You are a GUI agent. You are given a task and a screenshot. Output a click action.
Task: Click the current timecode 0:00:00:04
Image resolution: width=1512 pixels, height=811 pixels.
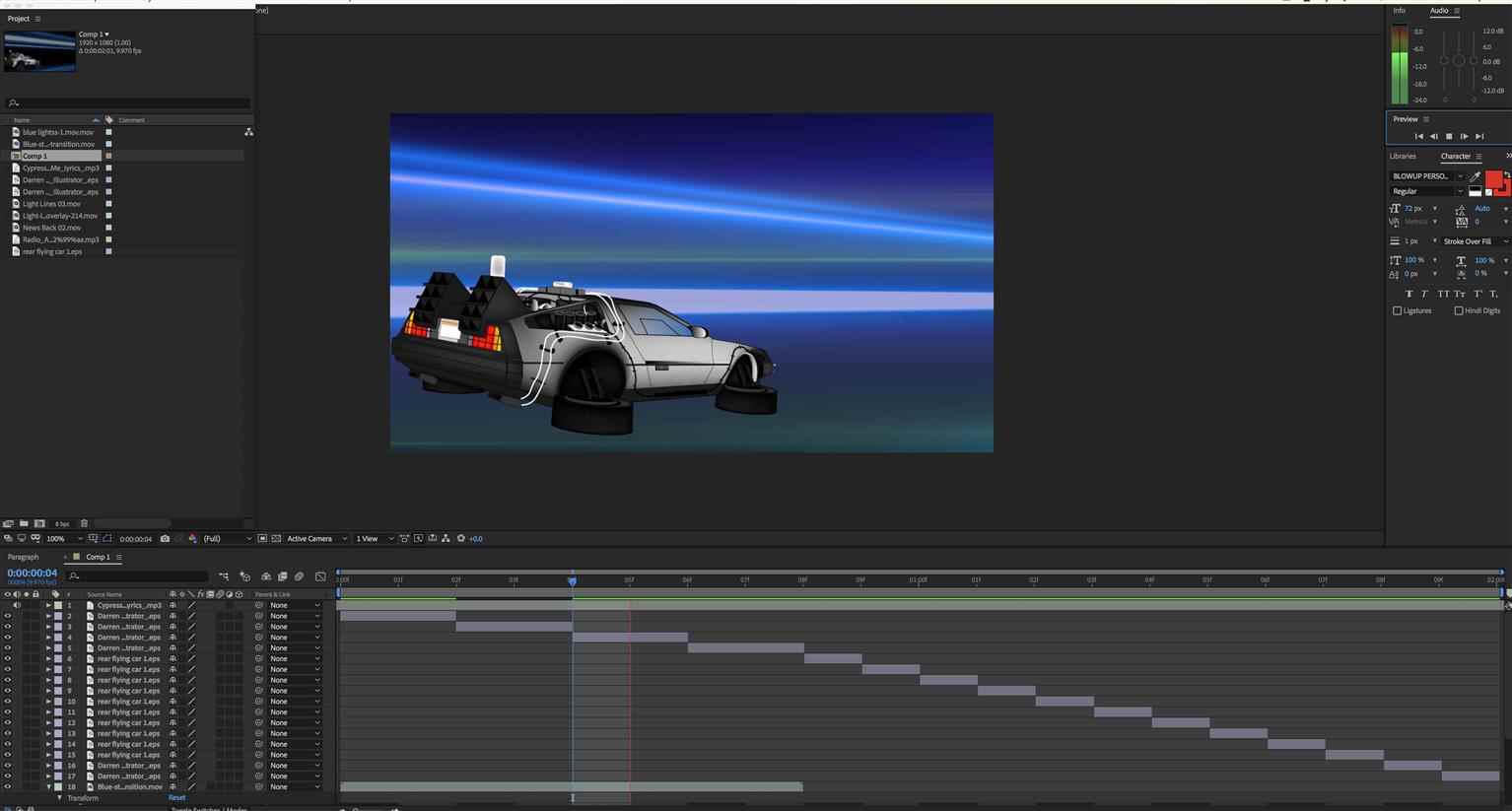point(33,573)
